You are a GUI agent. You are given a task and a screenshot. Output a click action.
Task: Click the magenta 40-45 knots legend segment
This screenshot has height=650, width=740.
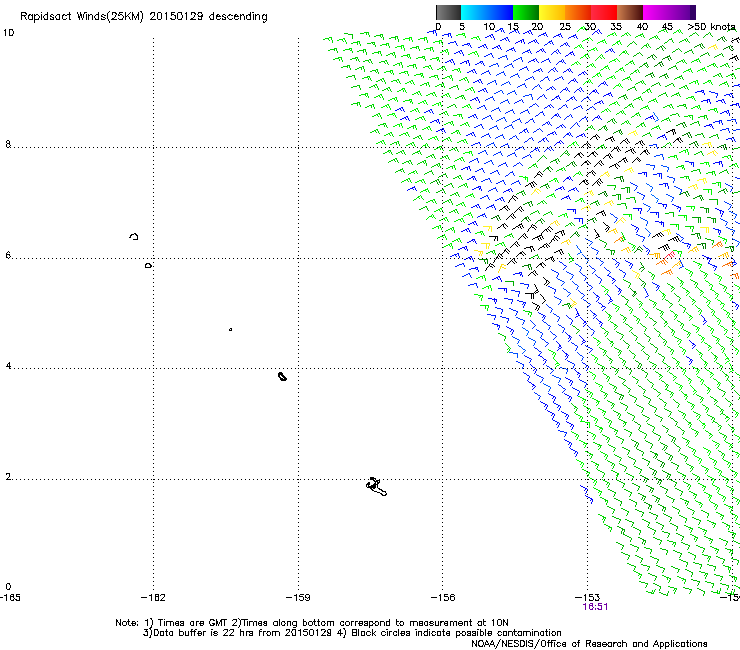tap(656, 12)
